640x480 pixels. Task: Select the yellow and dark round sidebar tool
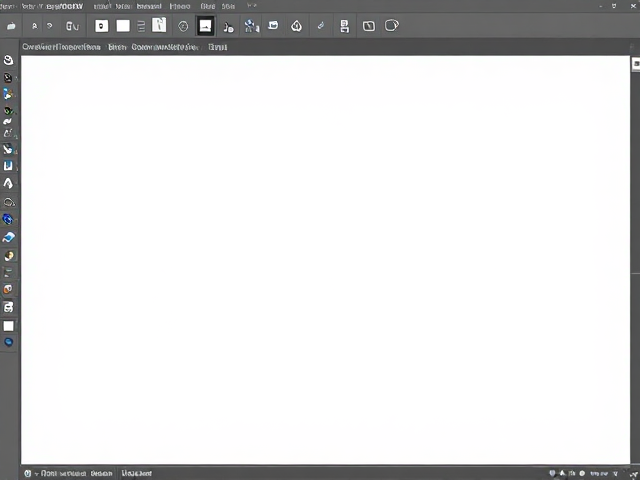point(9,256)
